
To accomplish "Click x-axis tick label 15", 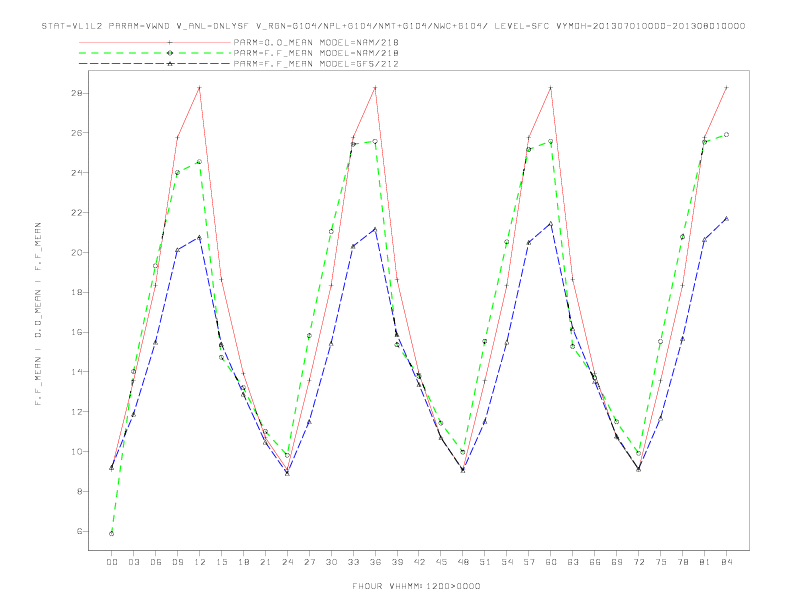I will click(221, 562).
